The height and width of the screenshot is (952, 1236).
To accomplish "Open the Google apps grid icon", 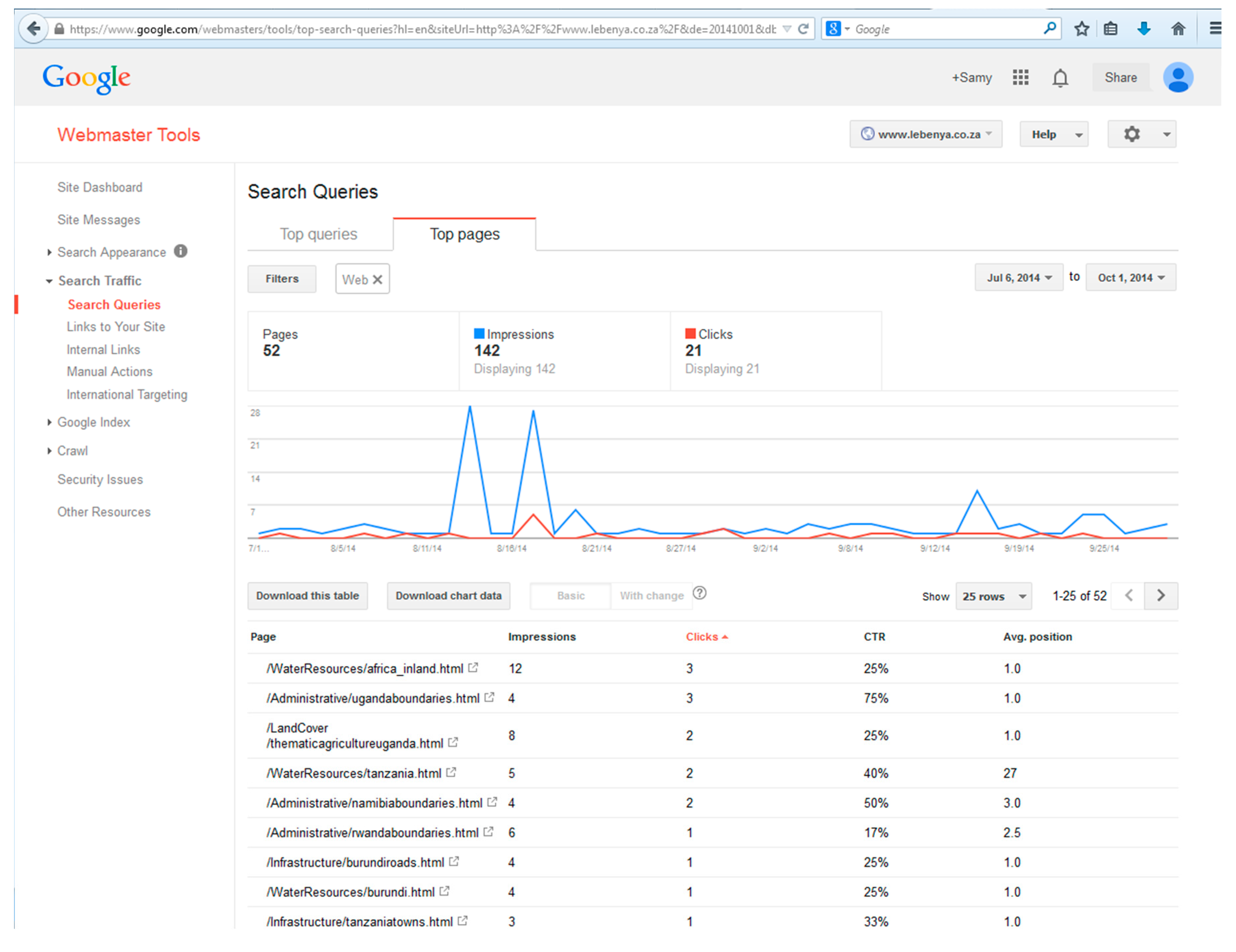I will pos(1021,77).
